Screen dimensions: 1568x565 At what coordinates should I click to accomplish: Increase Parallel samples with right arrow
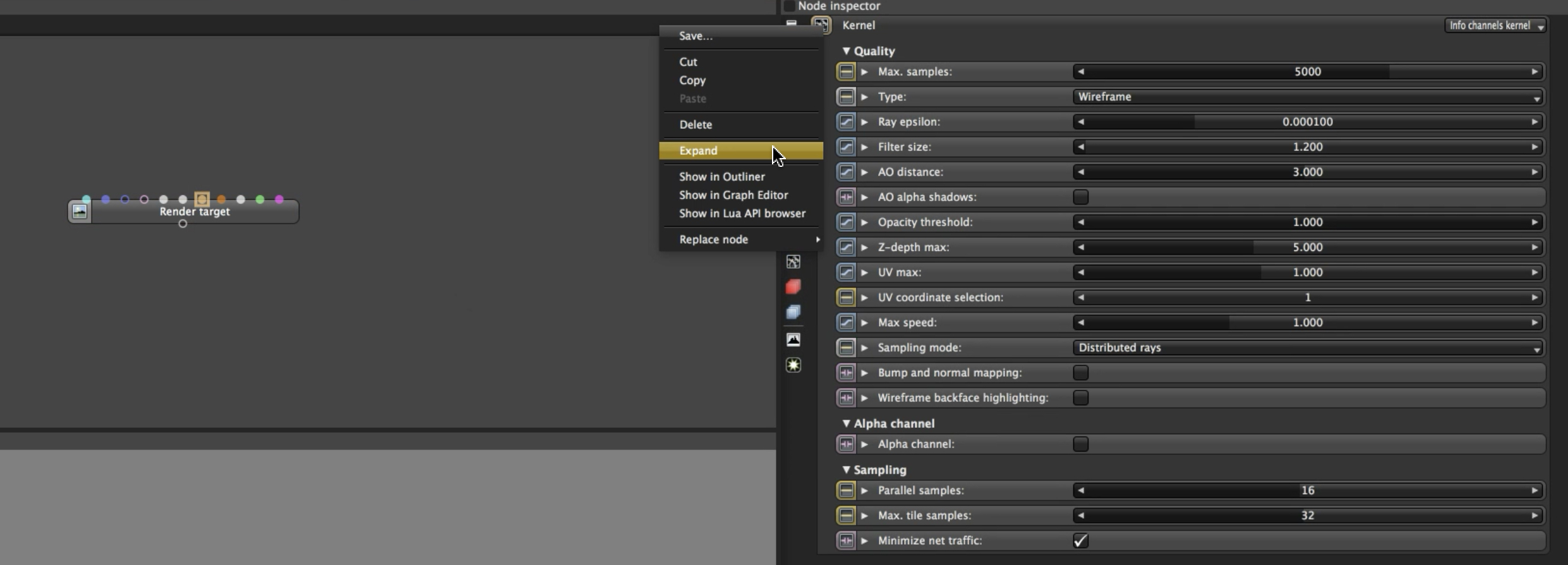pos(1535,490)
